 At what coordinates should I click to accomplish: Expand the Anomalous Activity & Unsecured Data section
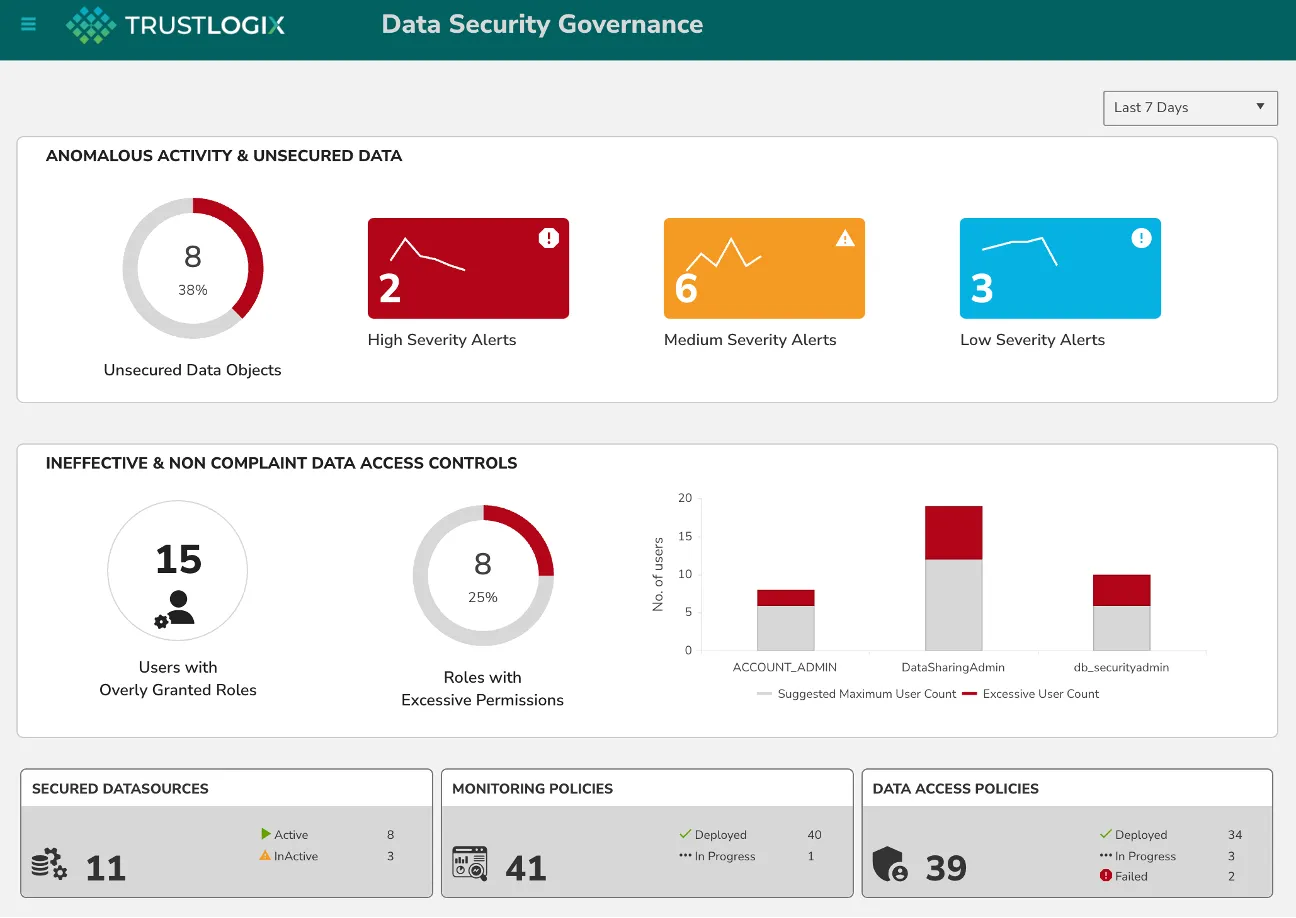pos(224,155)
